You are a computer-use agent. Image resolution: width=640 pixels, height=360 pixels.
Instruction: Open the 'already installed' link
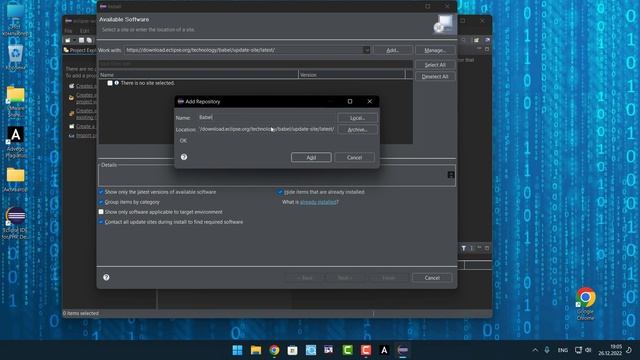pos(318,202)
